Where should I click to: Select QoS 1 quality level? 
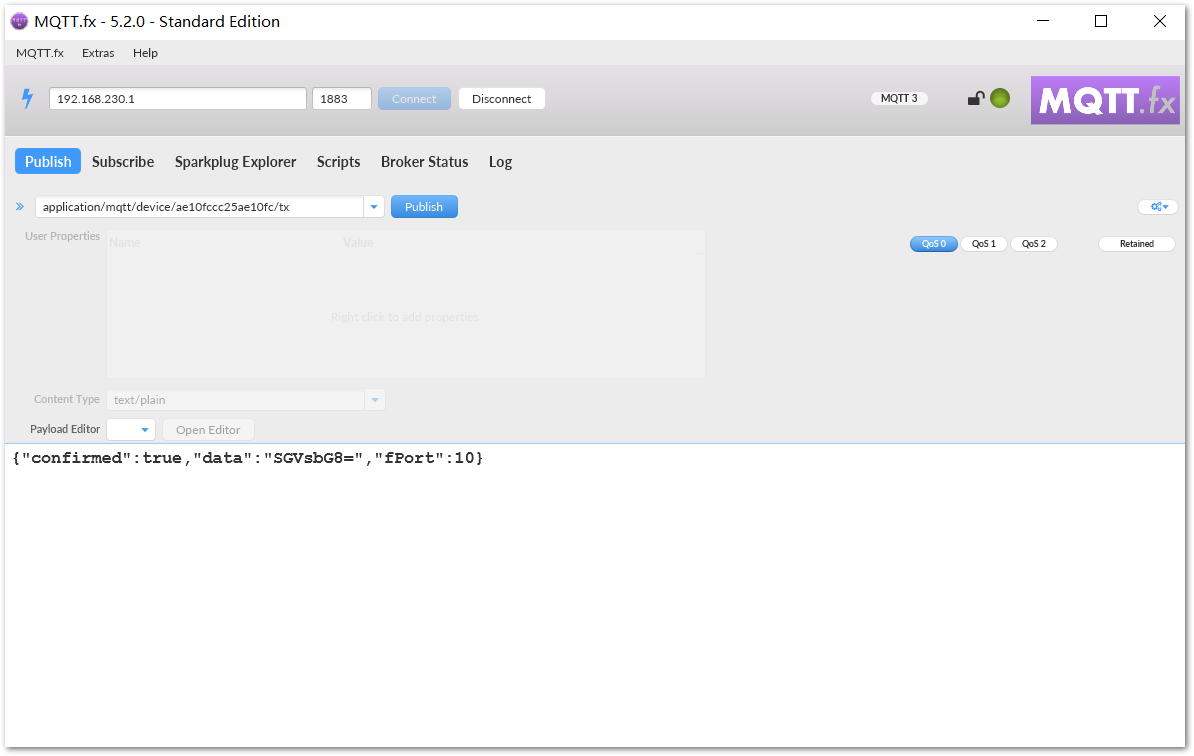pyautogui.click(x=984, y=244)
